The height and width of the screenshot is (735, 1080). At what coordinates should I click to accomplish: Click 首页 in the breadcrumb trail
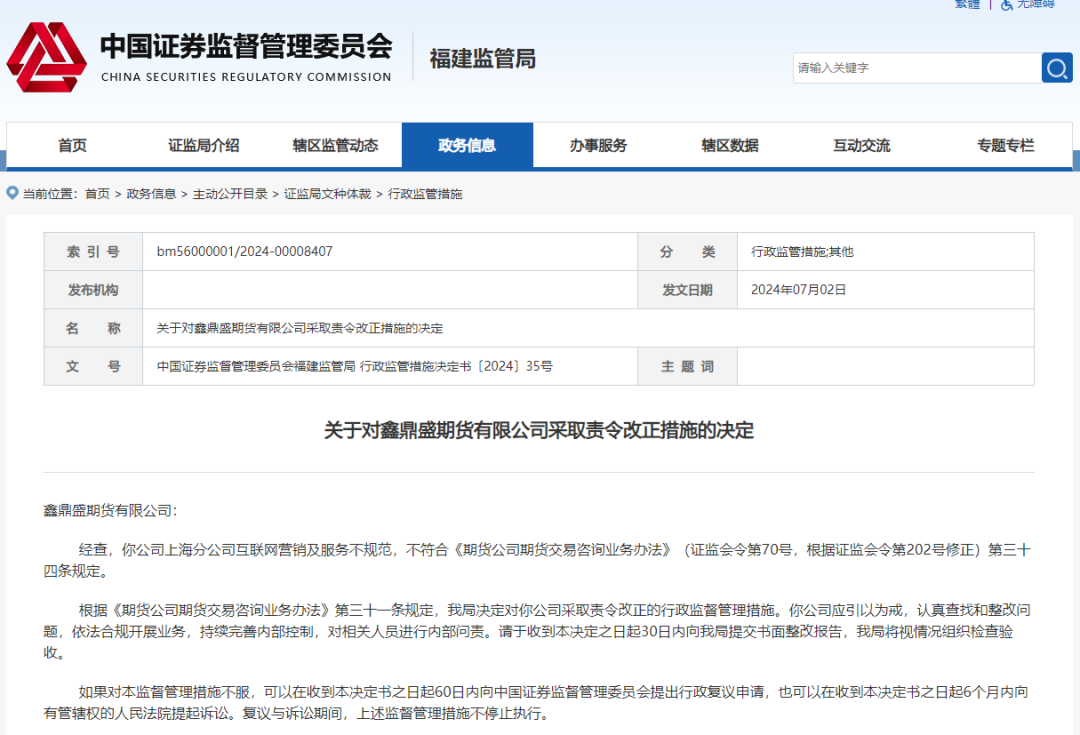(97, 194)
